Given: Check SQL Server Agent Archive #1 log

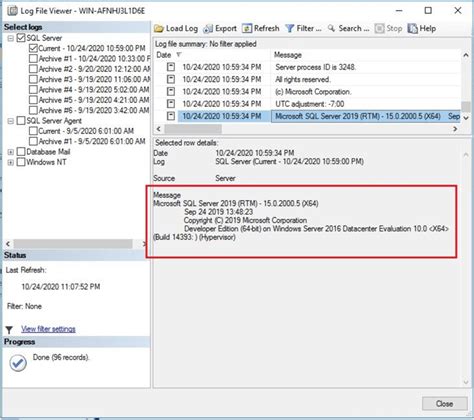Looking at the screenshot, I should pyautogui.click(x=33, y=141).
